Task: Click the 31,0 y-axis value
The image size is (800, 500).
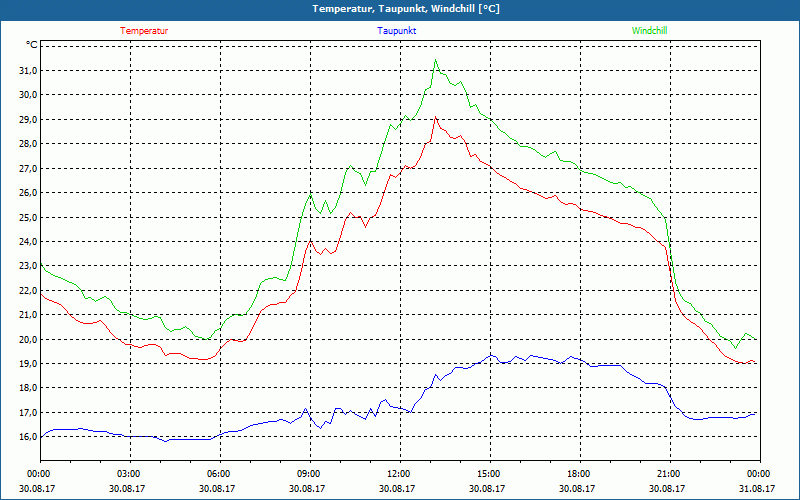Action: point(28,70)
